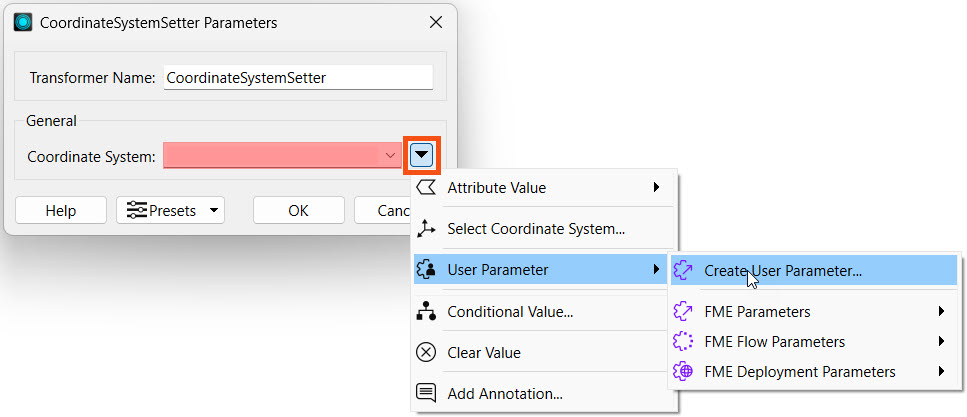Click the Help button
The height and width of the screenshot is (417, 967).
click(61, 211)
